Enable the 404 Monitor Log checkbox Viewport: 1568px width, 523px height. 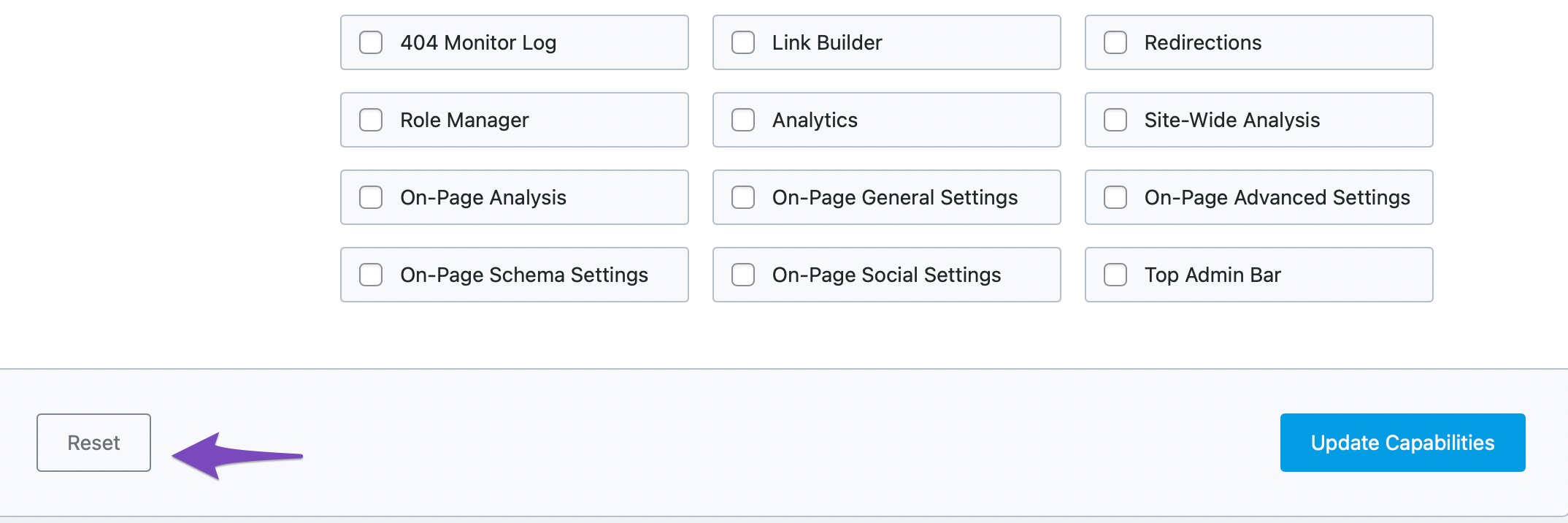point(371,42)
